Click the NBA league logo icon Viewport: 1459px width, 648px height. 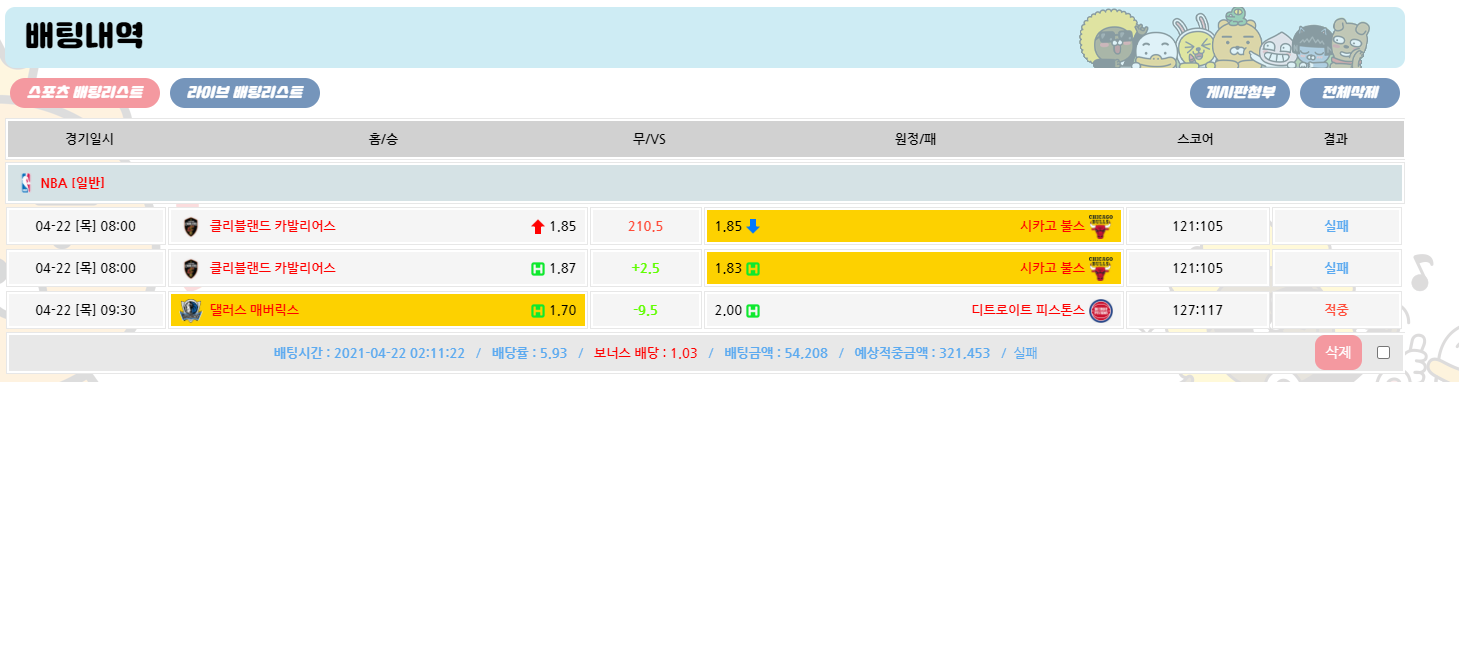point(26,183)
